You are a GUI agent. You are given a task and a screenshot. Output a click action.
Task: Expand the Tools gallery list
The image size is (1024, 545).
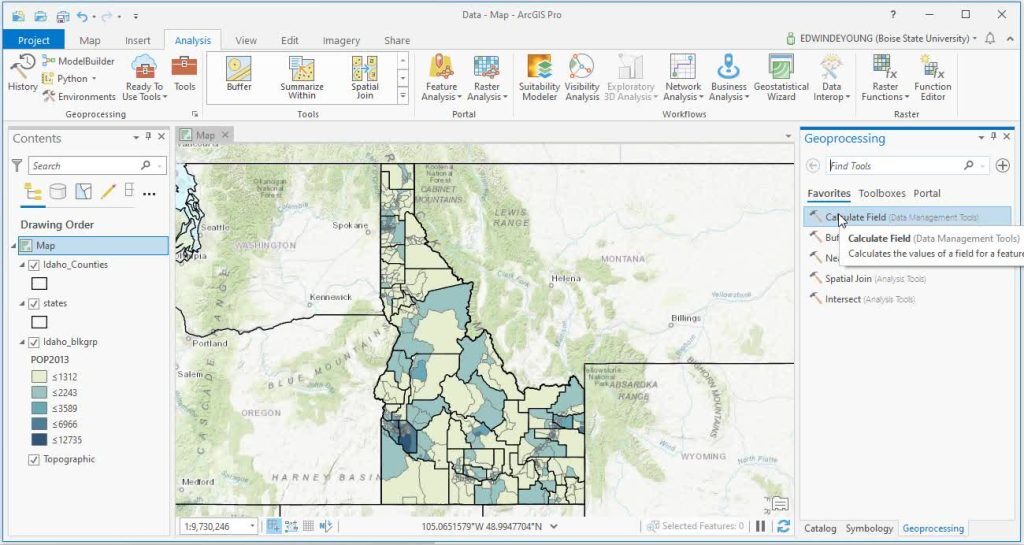(x=403, y=95)
